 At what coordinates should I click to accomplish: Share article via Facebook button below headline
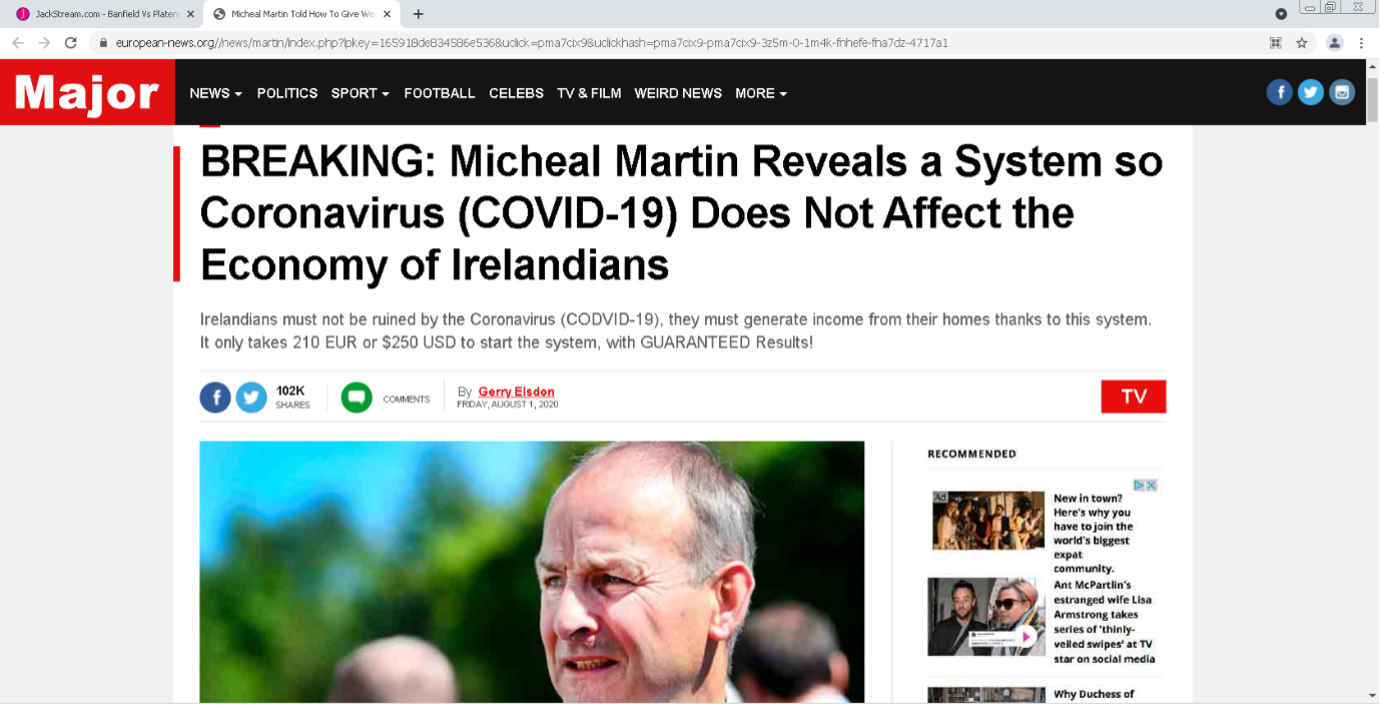[215, 398]
